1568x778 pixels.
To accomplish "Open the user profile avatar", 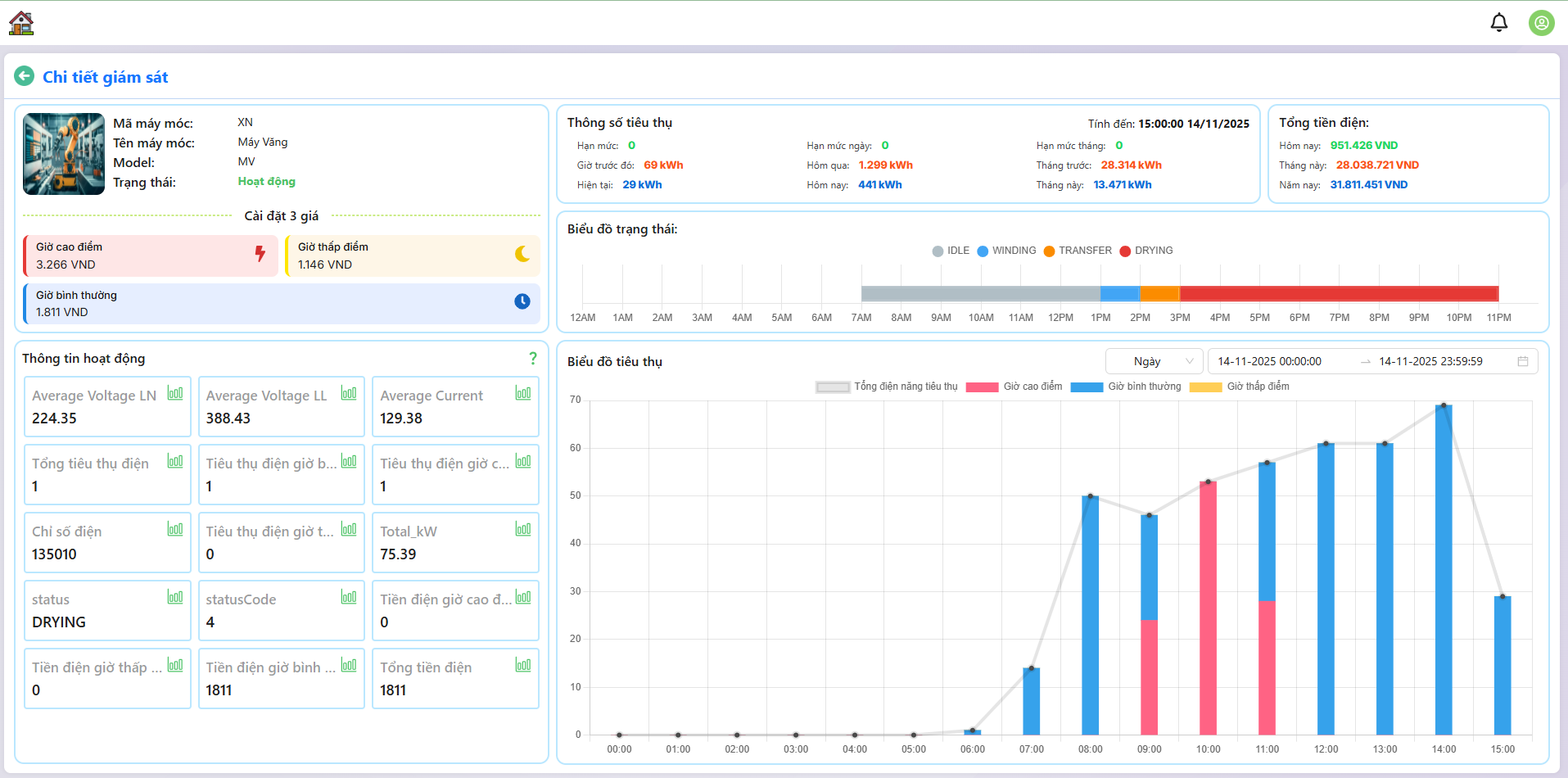I will (1541, 23).
